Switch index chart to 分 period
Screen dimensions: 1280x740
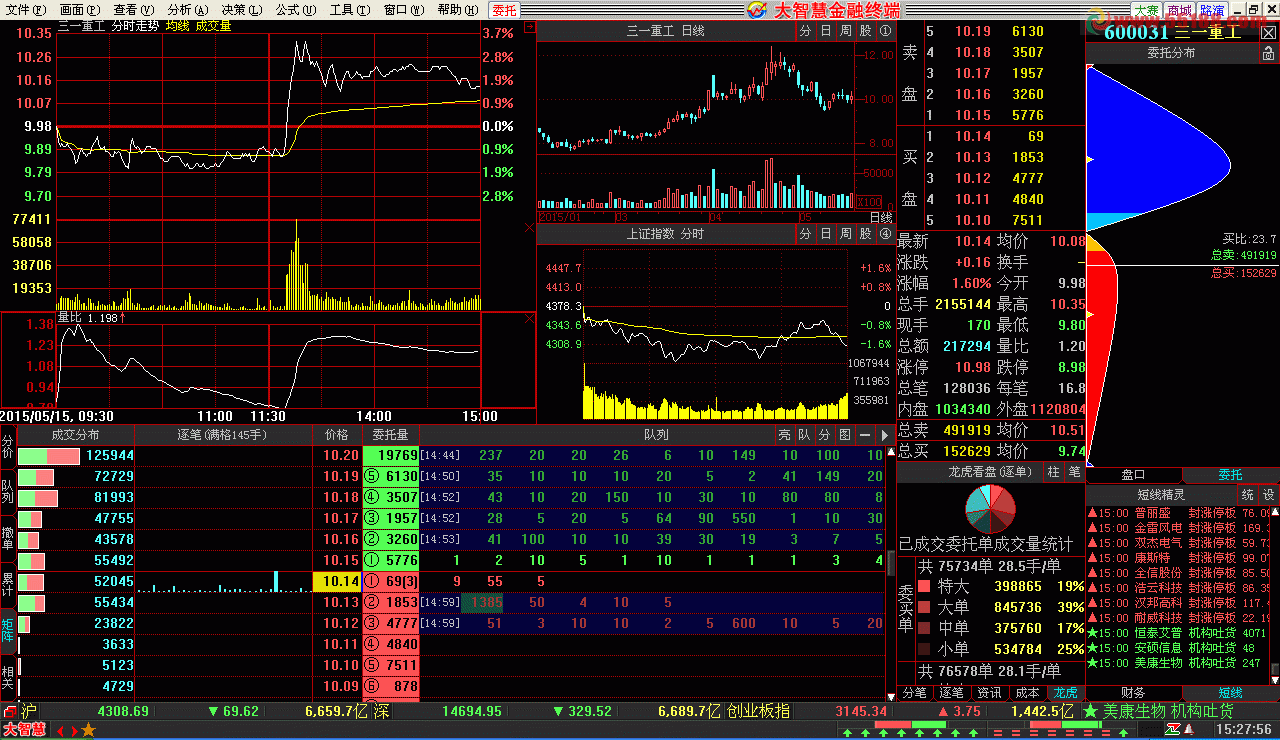pos(806,233)
